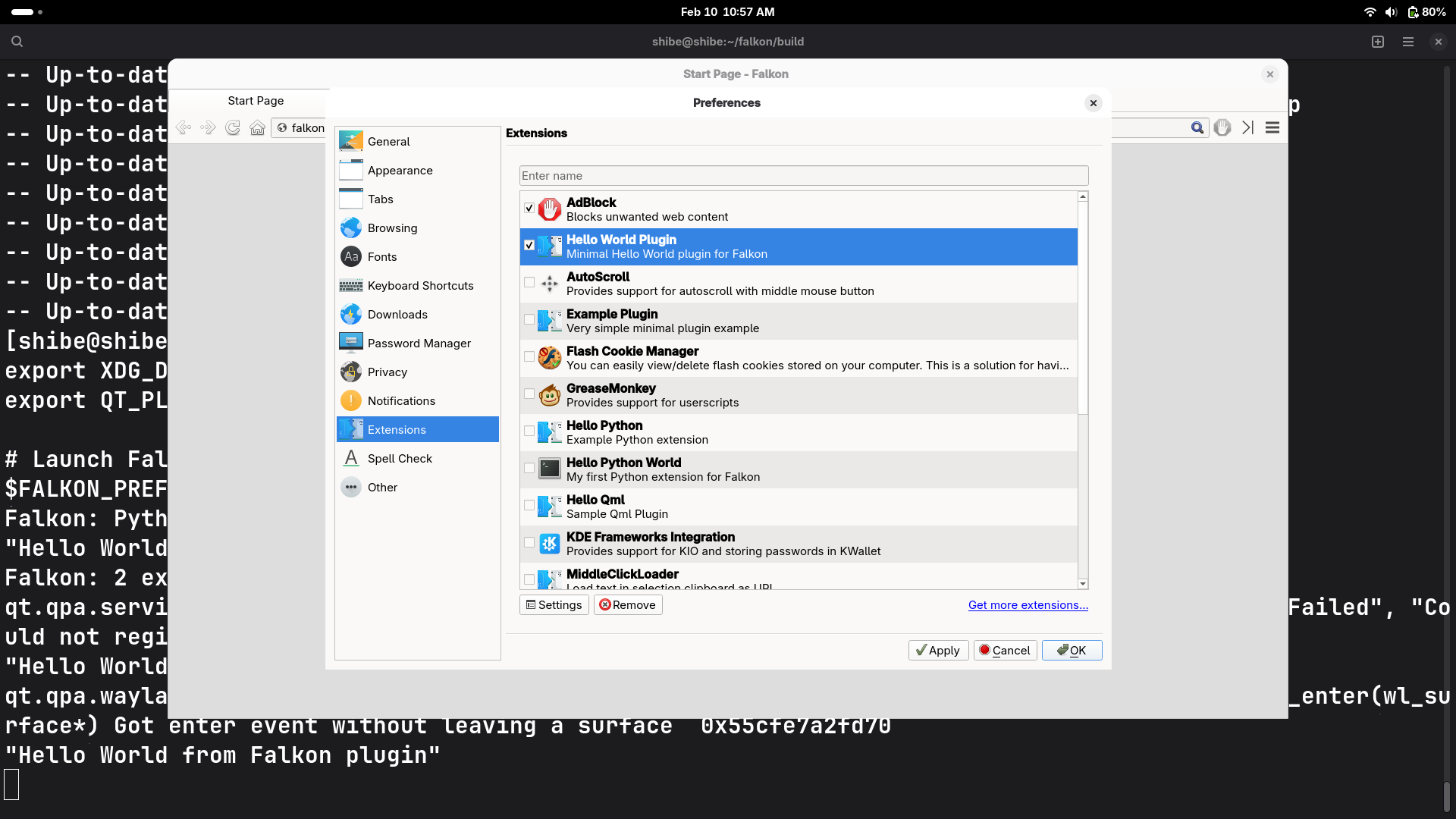Open the terminal window menu

[x=1407, y=42]
